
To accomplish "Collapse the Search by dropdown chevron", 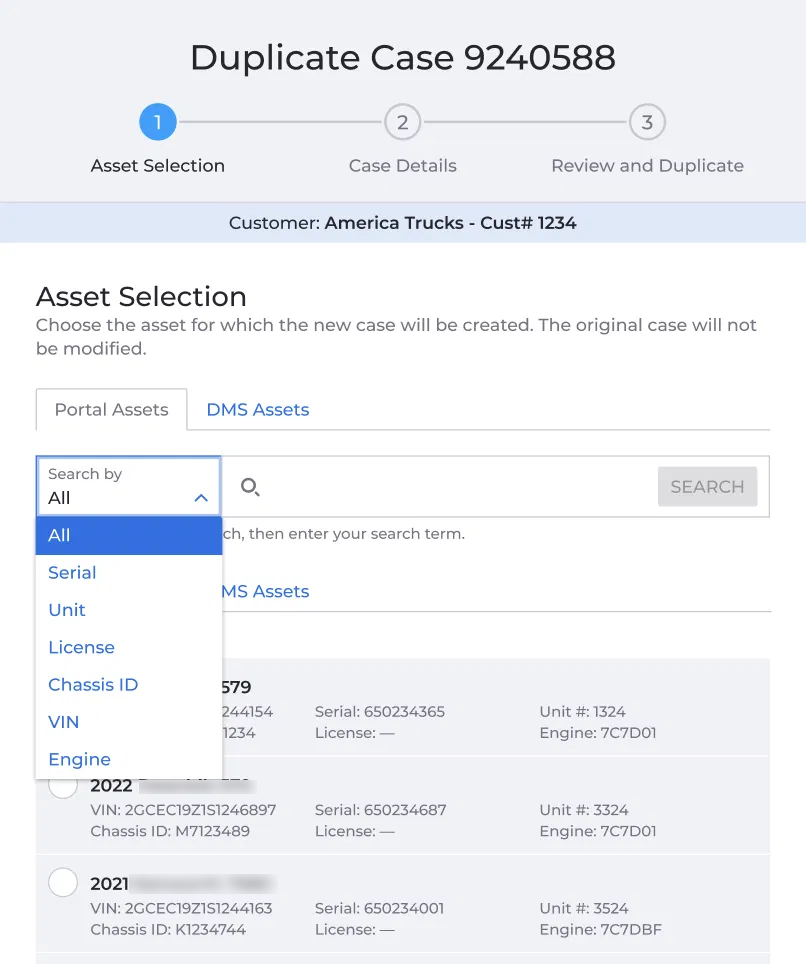I will coord(201,498).
